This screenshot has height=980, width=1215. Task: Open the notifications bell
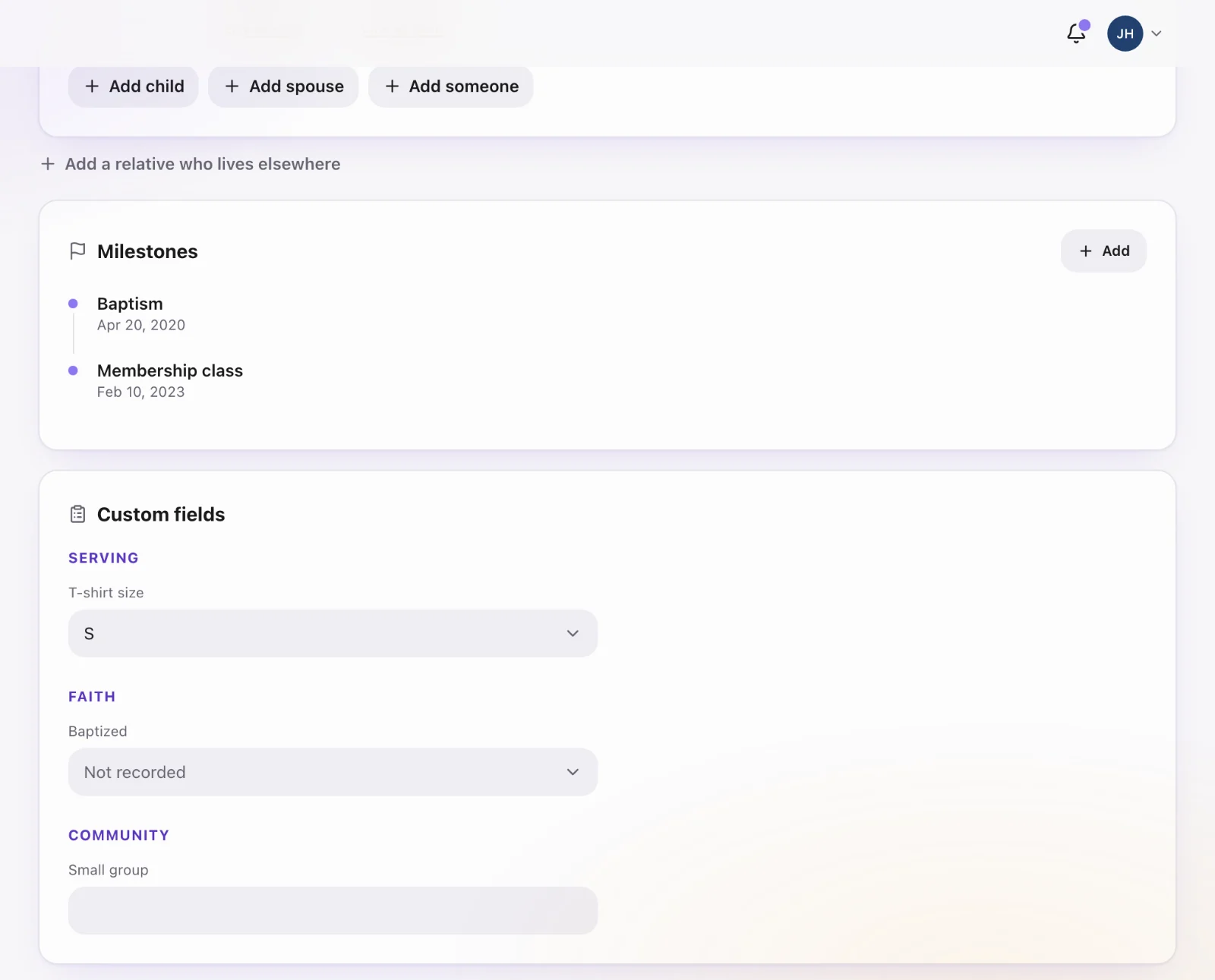(x=1077, y=33)
